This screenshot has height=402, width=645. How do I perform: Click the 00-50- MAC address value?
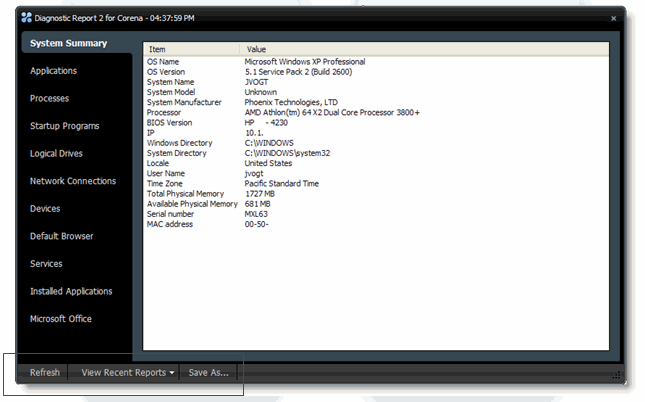(257, 224)
